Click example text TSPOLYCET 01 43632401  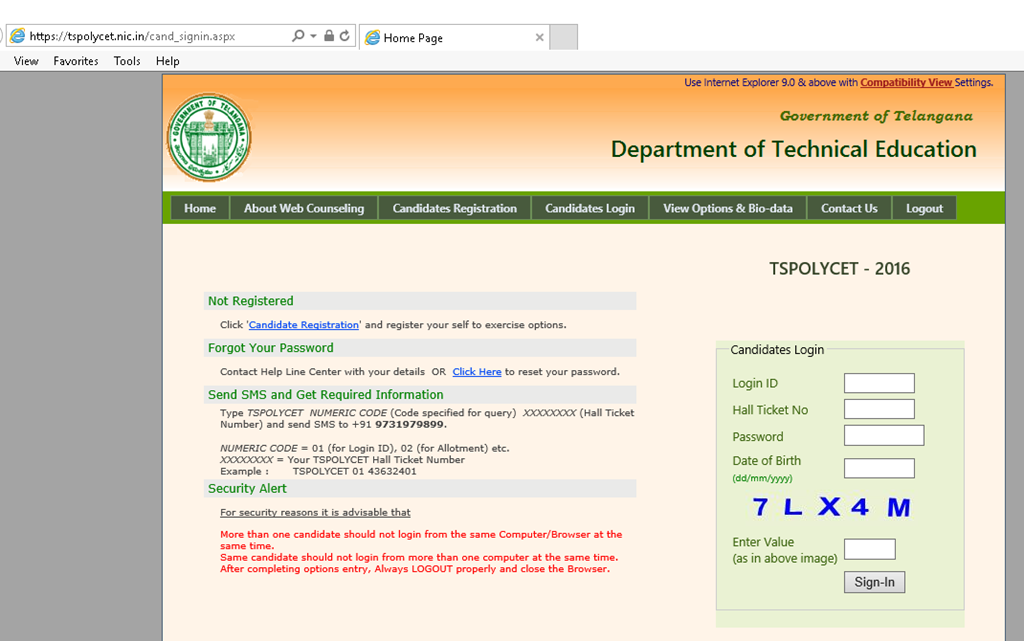pos(354,471)
